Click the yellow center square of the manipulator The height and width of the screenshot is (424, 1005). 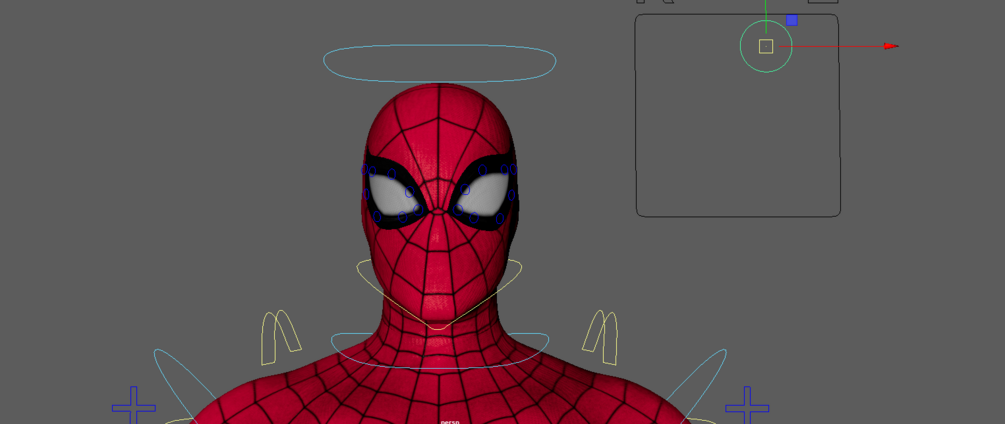point(766,46)
